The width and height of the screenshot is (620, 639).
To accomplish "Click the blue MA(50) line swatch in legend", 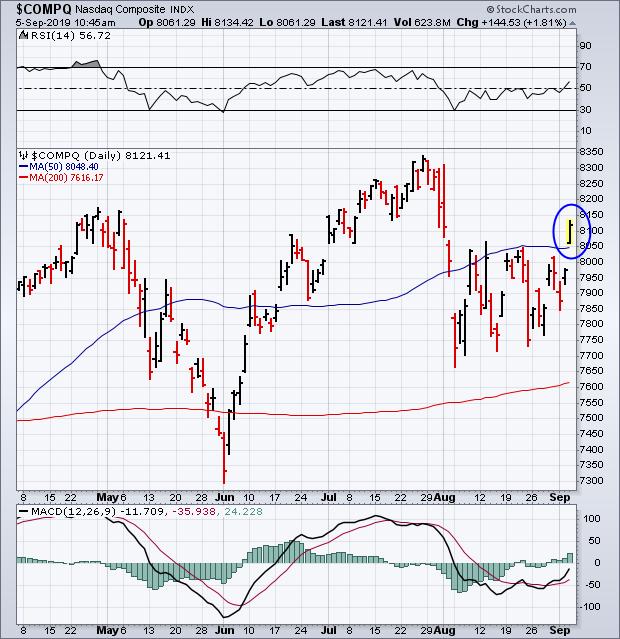I will 24,166.
